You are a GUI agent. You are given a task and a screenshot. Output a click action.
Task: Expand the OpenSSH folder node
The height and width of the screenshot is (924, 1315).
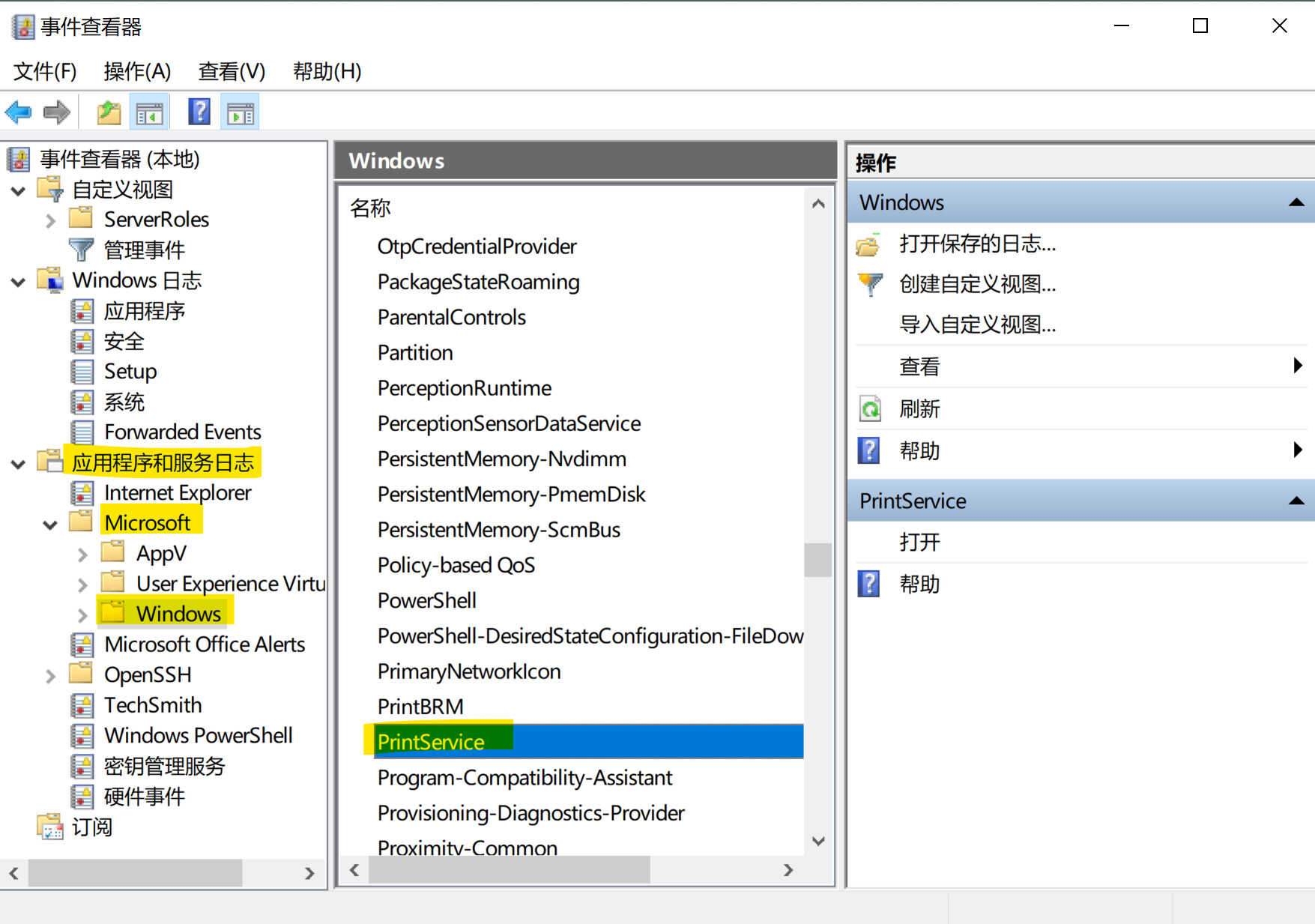tap(50, 676)
